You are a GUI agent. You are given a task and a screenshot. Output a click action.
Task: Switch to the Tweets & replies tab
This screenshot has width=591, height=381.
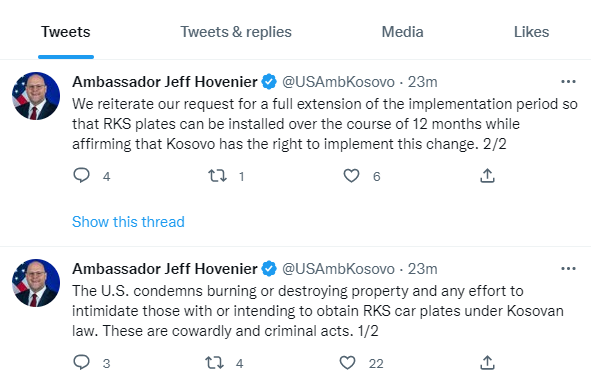pos(236,32)
